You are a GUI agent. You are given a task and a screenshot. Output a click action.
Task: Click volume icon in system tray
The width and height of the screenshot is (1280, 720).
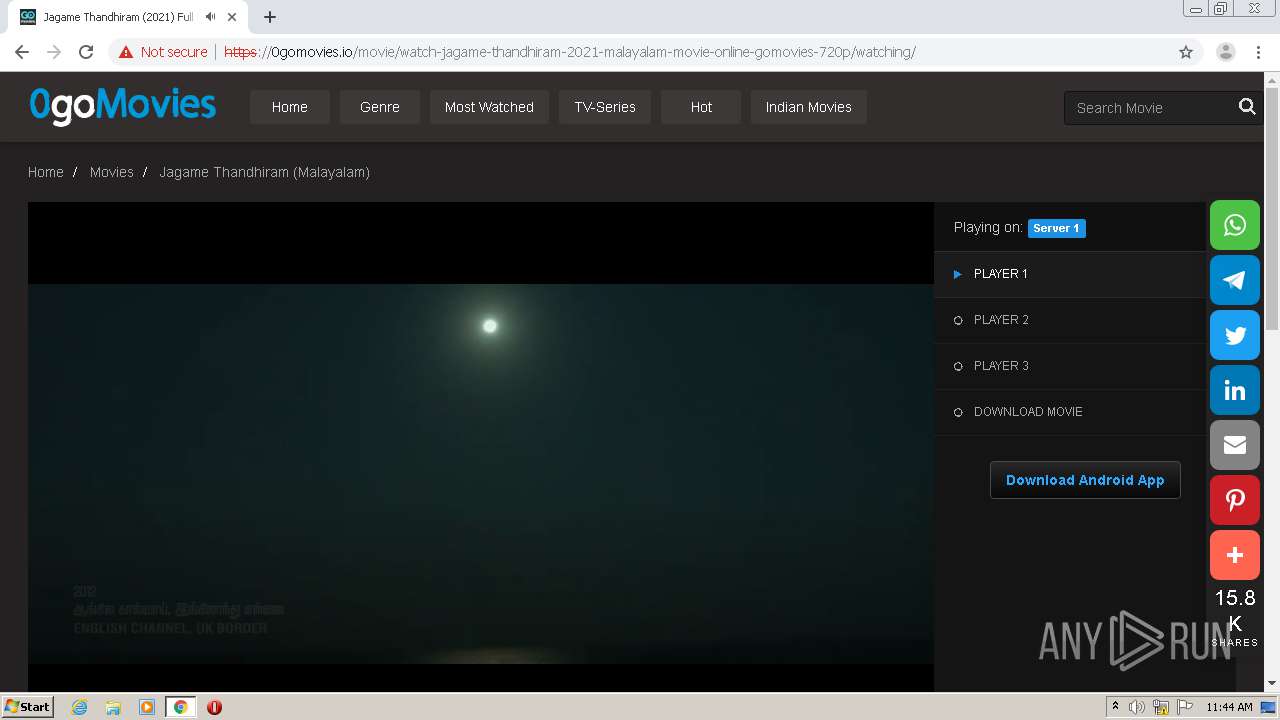click(1137, 707)
